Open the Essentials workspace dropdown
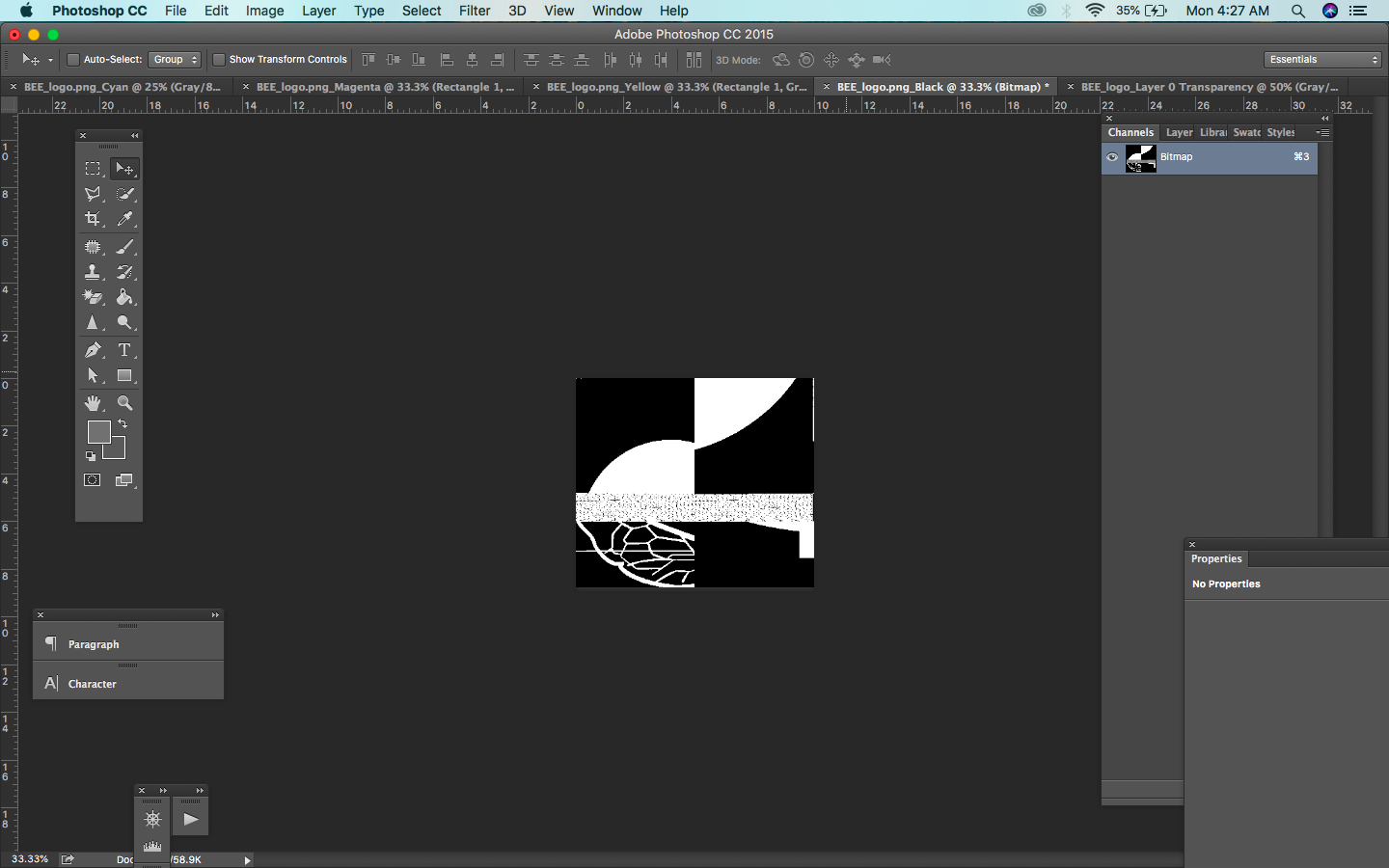 (1321, 59)
